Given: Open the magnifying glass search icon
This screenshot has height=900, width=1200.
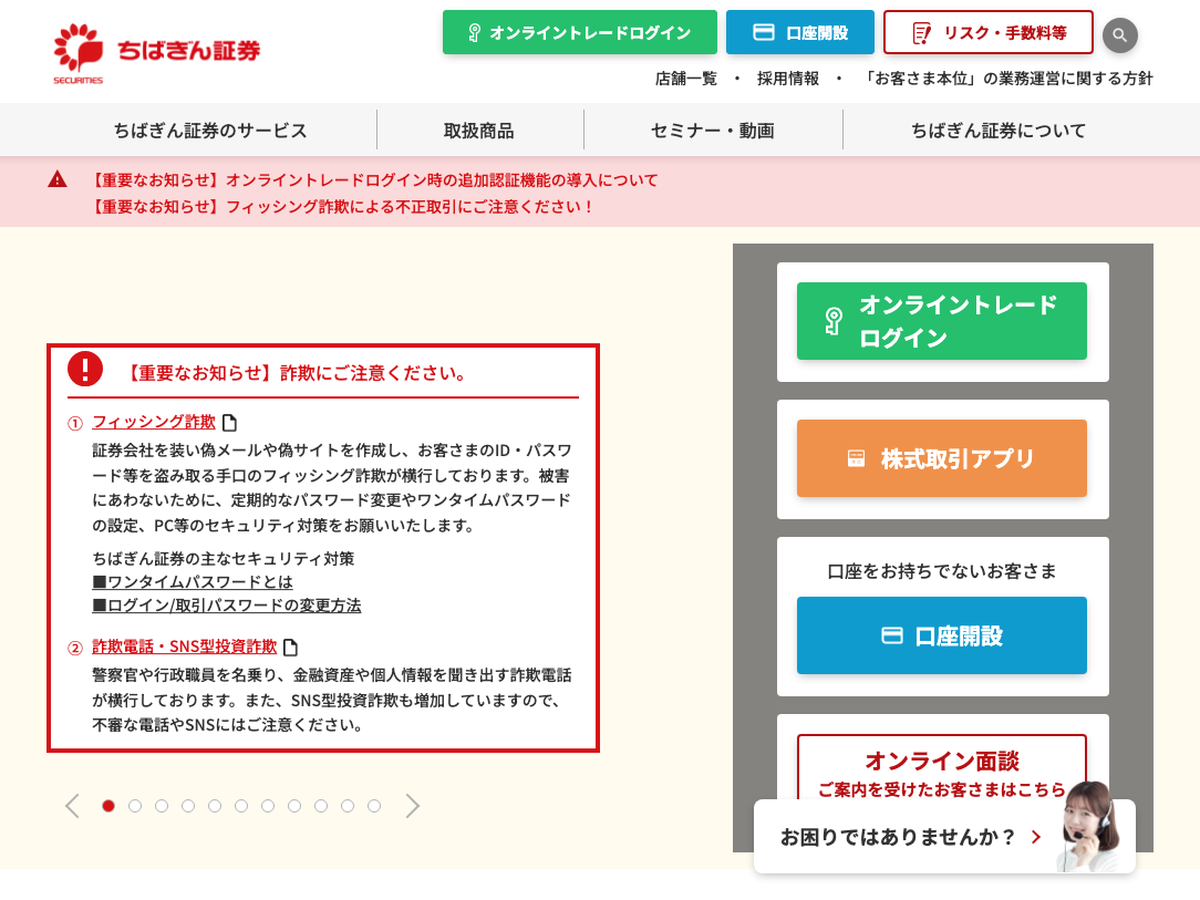Looking at the screenshot, I should tap(1120, 35).
